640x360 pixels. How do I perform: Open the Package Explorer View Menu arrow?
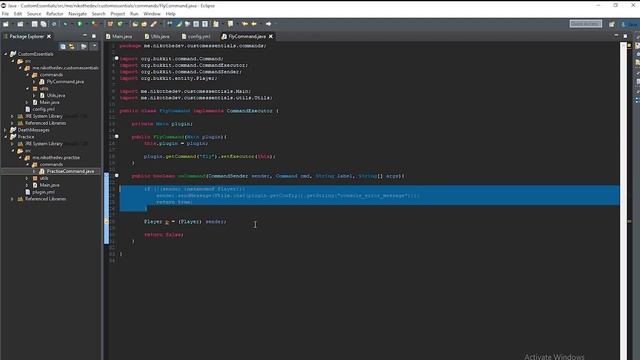point(94,46)
